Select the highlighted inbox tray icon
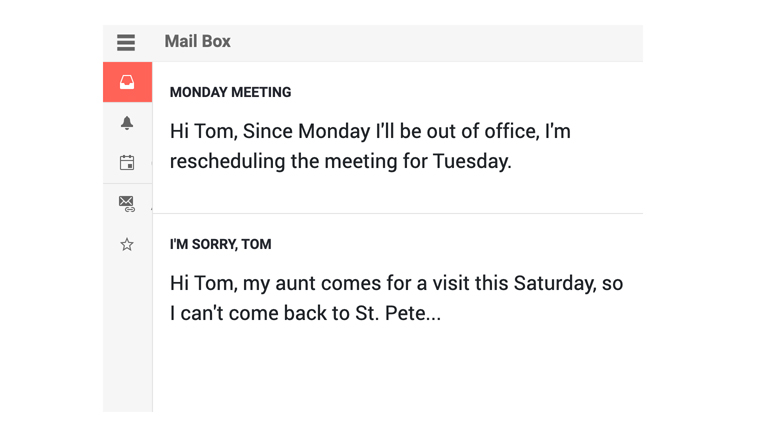 point(127,82)
